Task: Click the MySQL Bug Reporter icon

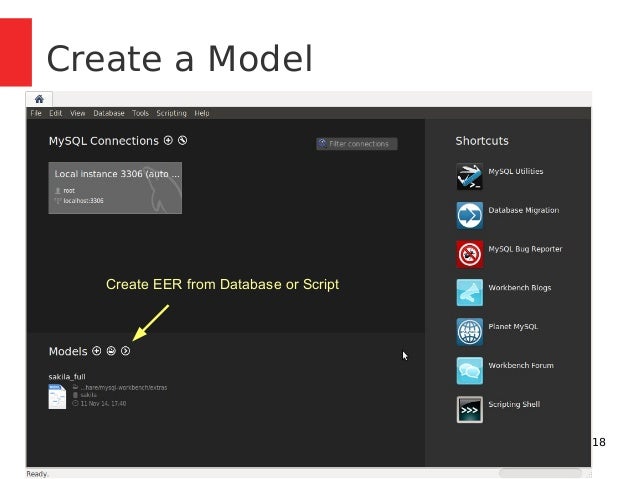Action: click(470, 254)
